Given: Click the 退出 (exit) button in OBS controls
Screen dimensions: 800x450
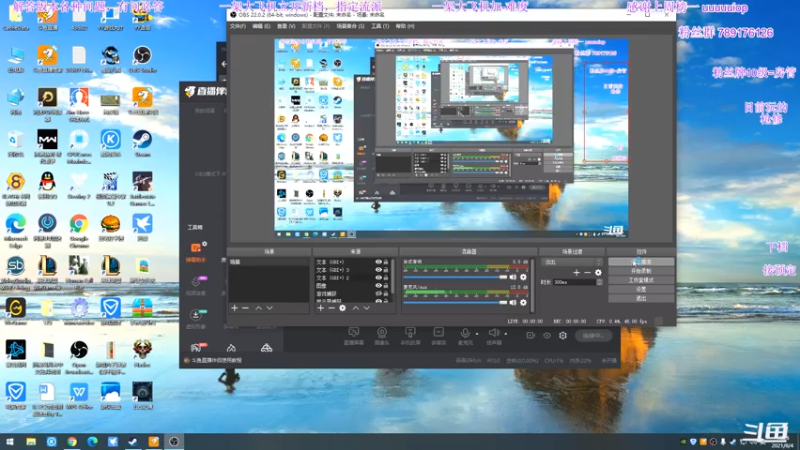Looking at the screenshot, I should (x=641, y=298).
